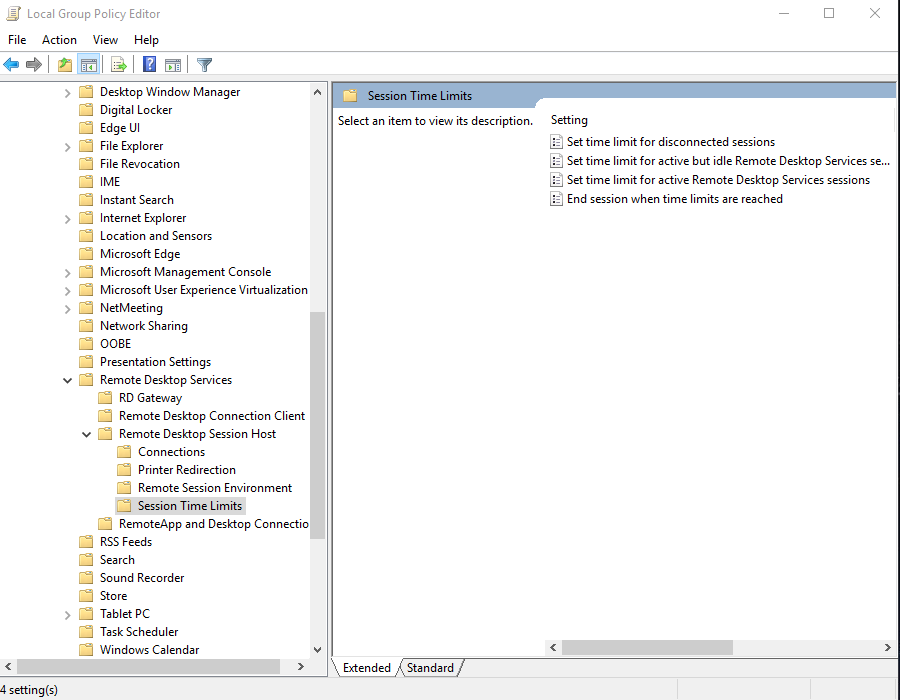Select Microsoft Edge tree item
Screen dimensions: 900x700
140,254
